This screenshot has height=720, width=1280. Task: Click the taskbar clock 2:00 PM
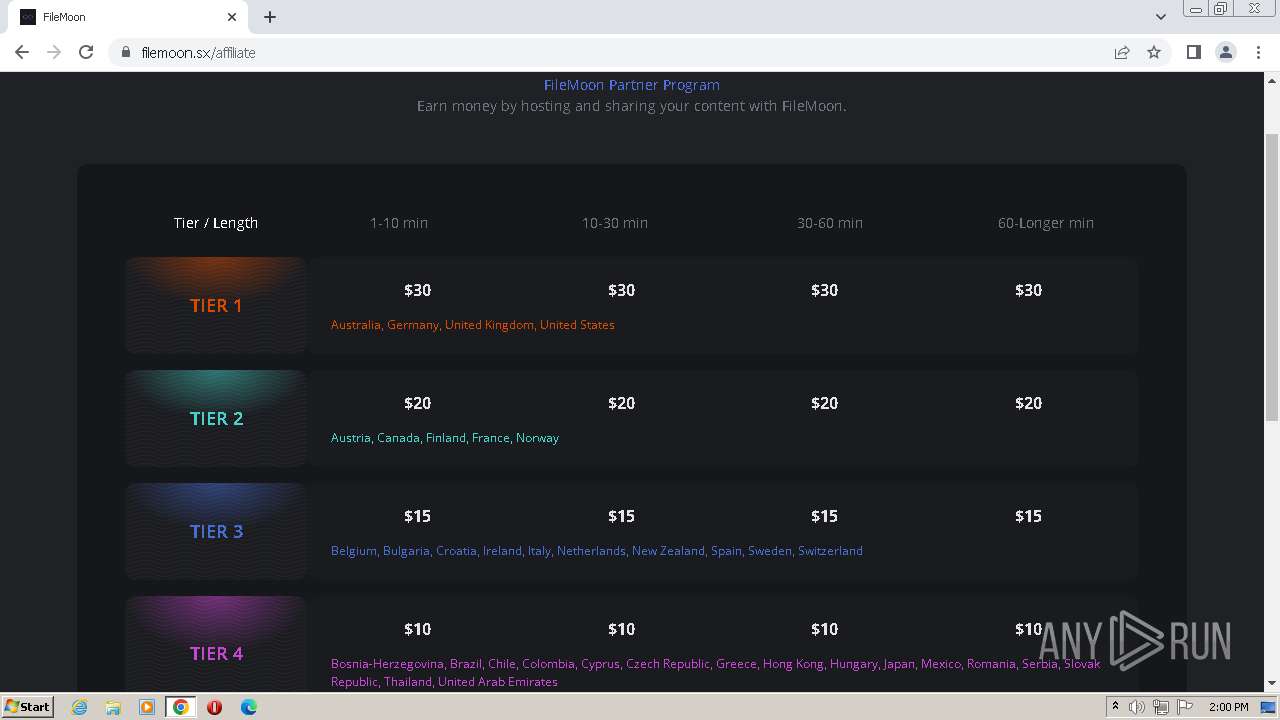tap(1228, 707)
